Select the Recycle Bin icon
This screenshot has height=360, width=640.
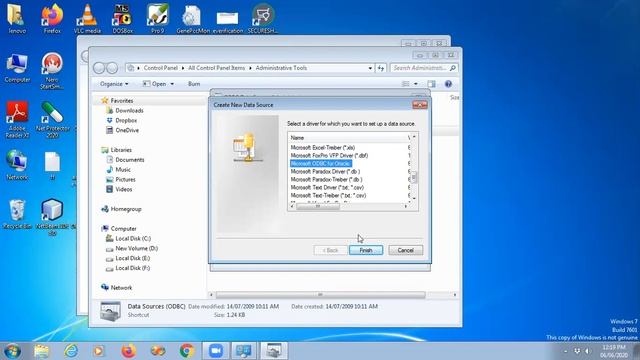17,214
